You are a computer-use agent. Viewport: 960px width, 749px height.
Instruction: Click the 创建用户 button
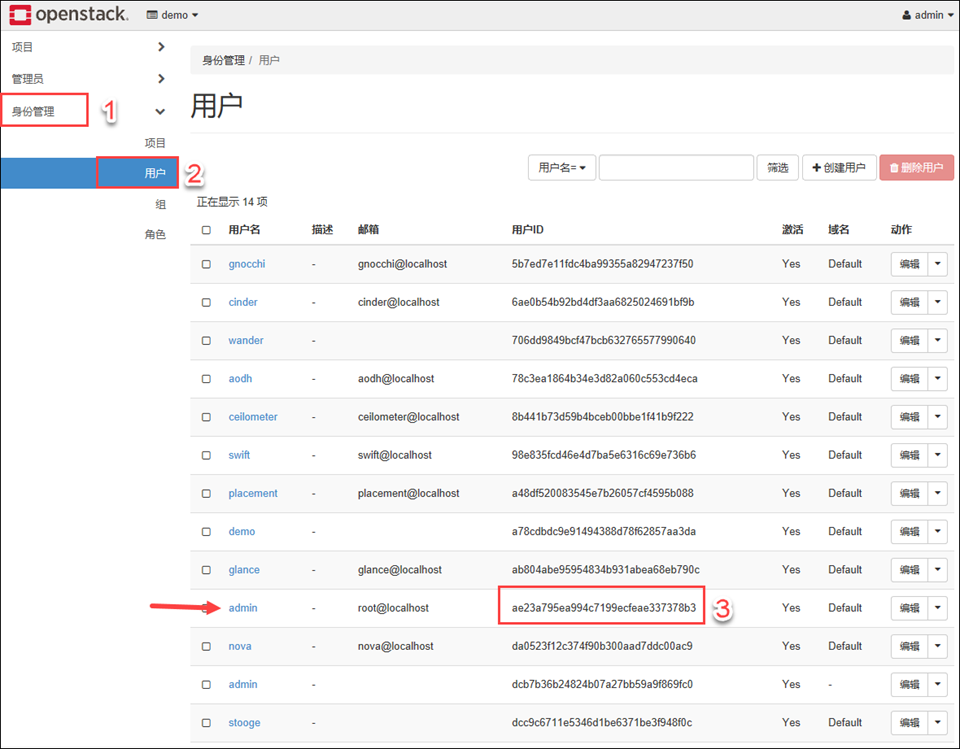839,168
